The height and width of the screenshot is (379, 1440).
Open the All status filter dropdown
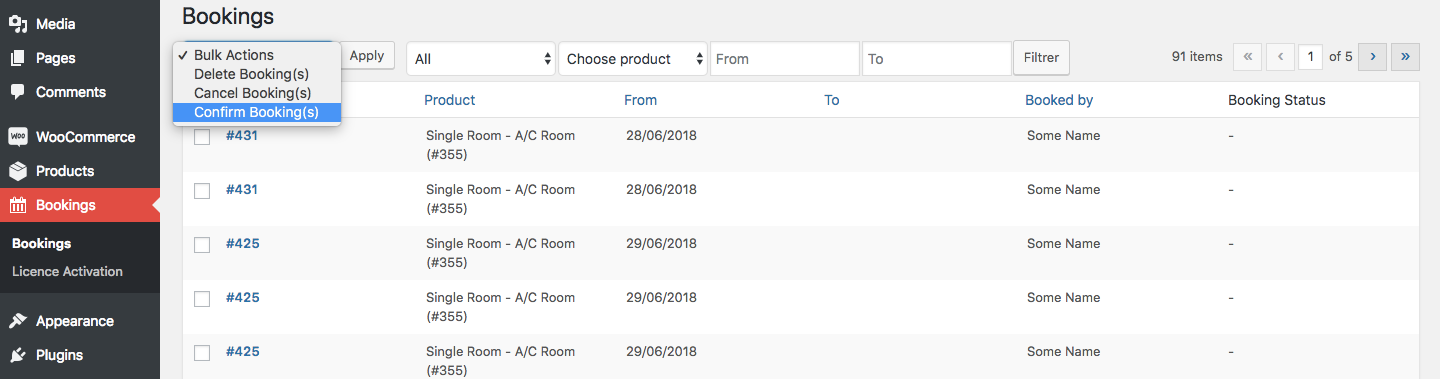(481, 59)
